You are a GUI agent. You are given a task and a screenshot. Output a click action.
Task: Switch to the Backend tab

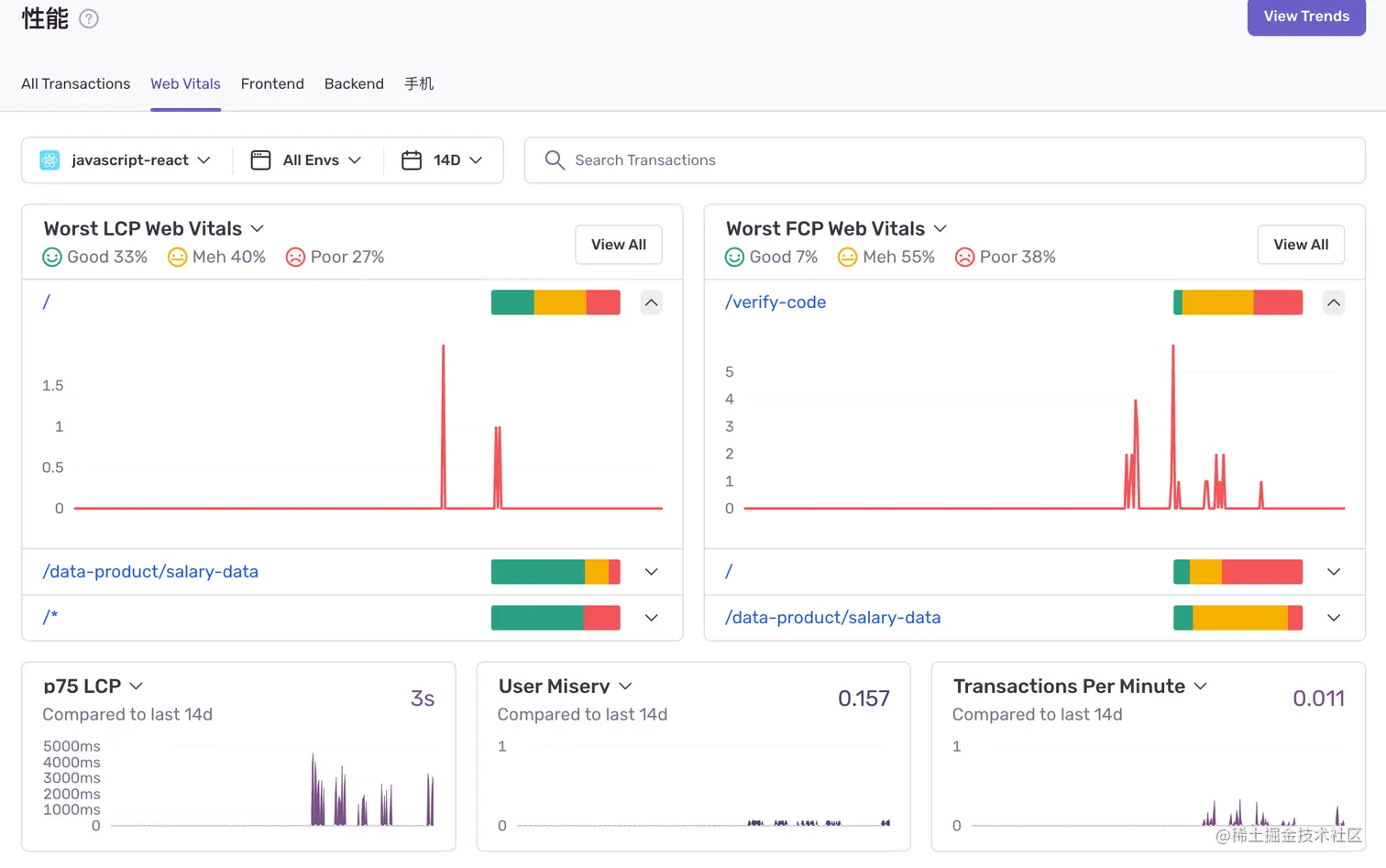[x=354, y=83]
